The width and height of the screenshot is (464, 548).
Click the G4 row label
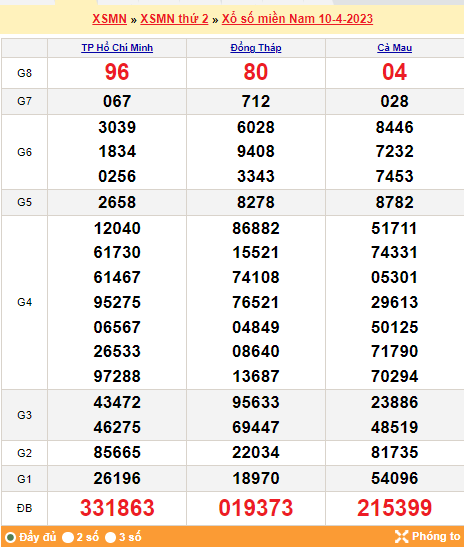tap(24, 302)
